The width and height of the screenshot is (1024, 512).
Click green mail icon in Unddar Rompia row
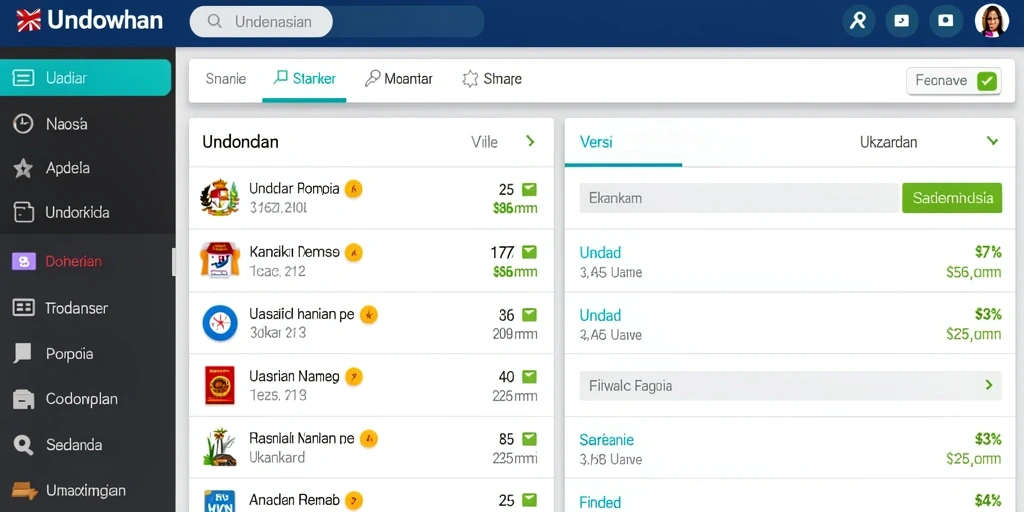tap(529, 189)
